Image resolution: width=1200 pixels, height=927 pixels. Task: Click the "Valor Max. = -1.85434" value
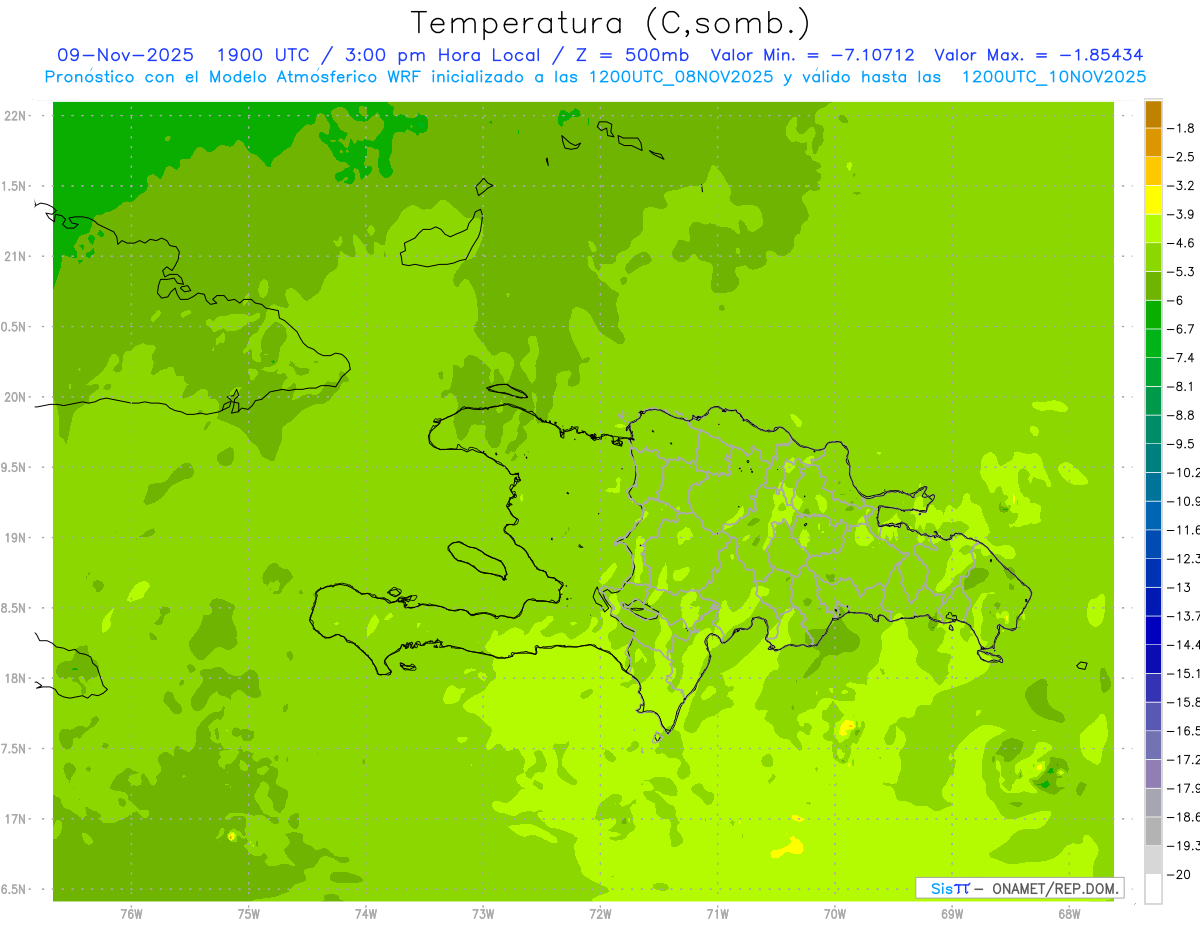(x=1039, y=55)
